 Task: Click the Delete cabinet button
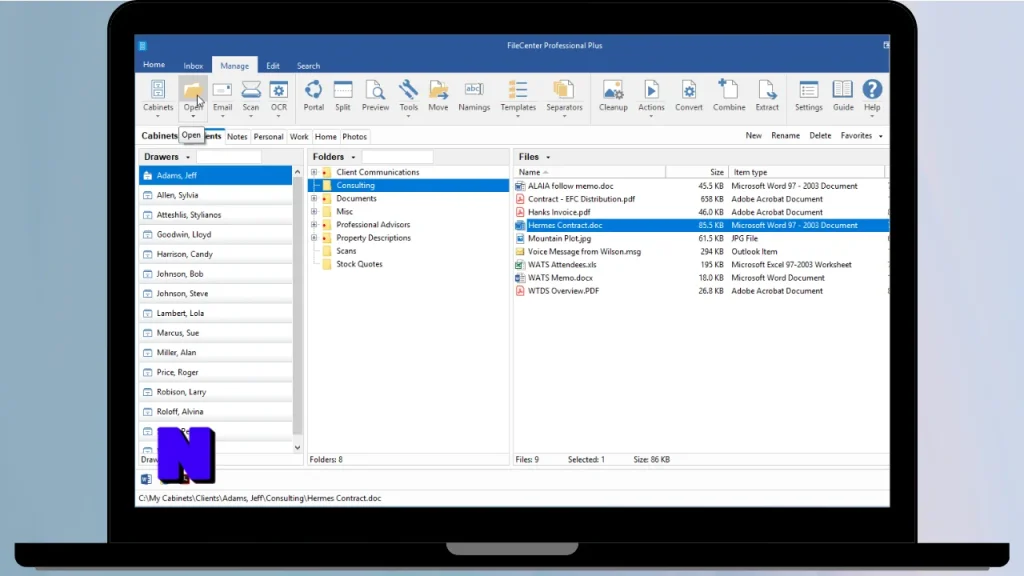(820, 136)
